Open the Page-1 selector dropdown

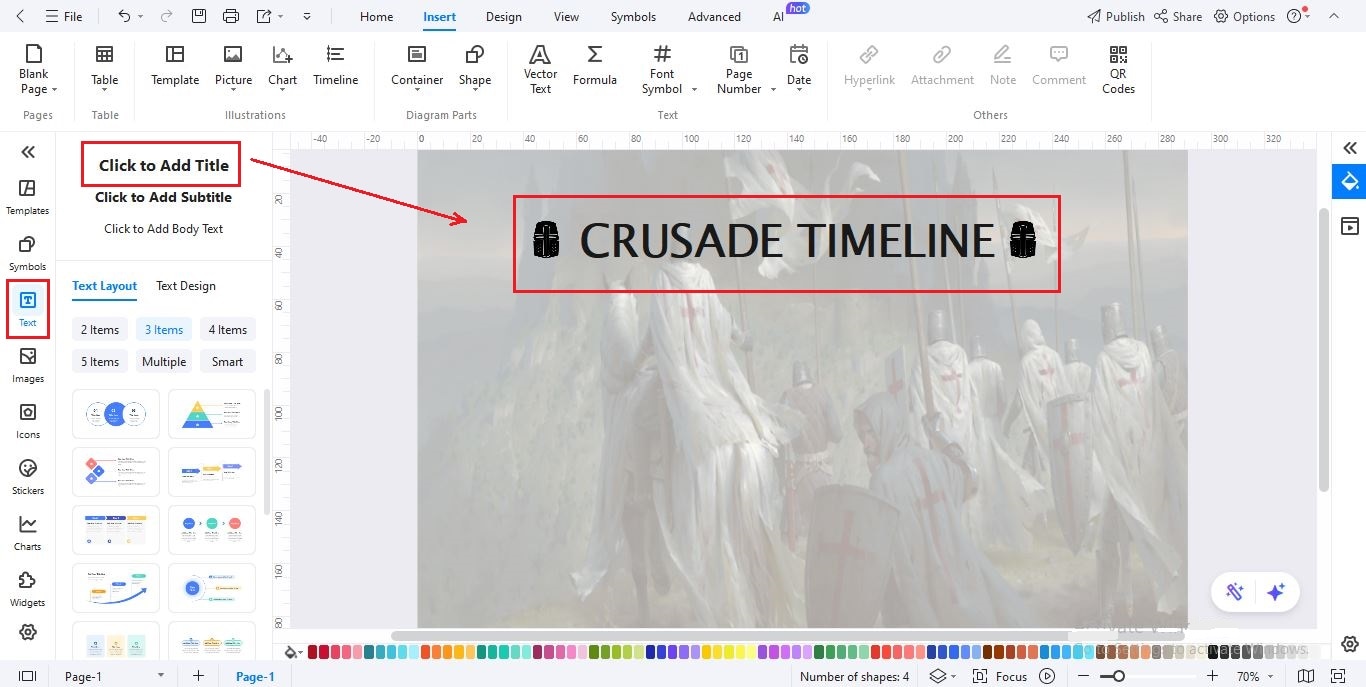pos(160,676)
